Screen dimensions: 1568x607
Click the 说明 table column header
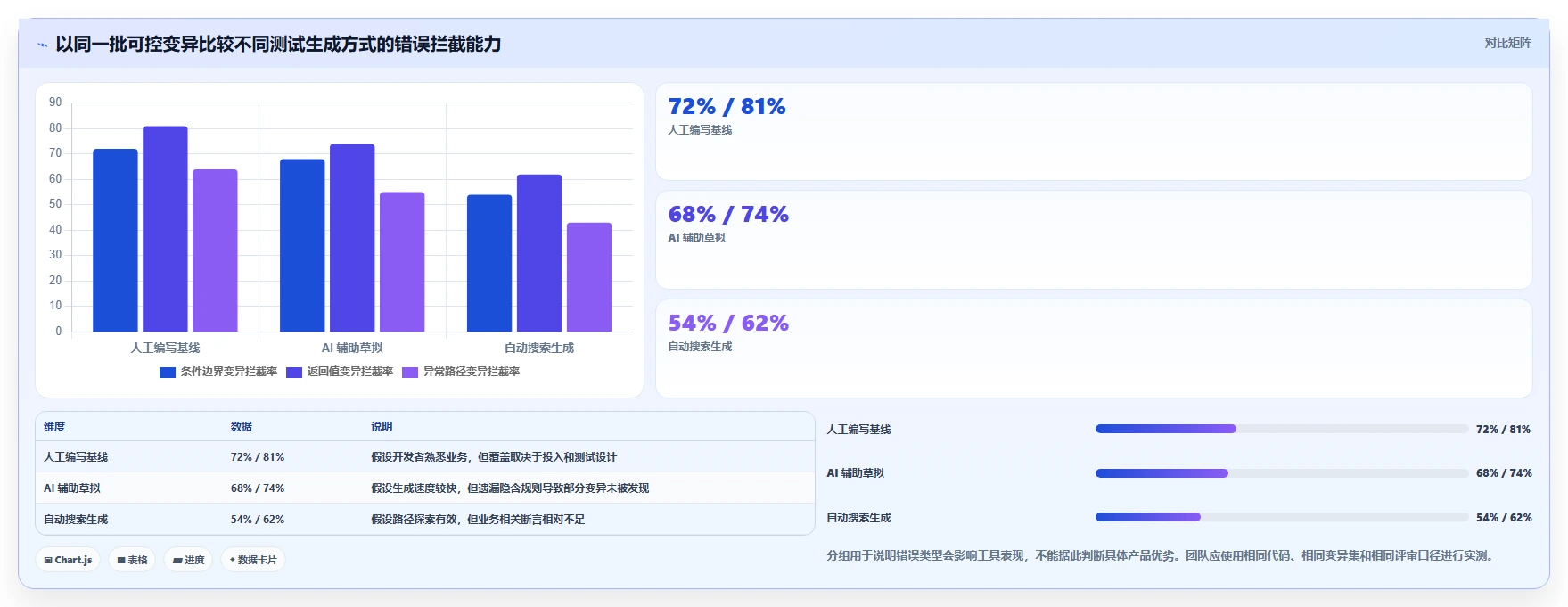(x=382, y=427)
